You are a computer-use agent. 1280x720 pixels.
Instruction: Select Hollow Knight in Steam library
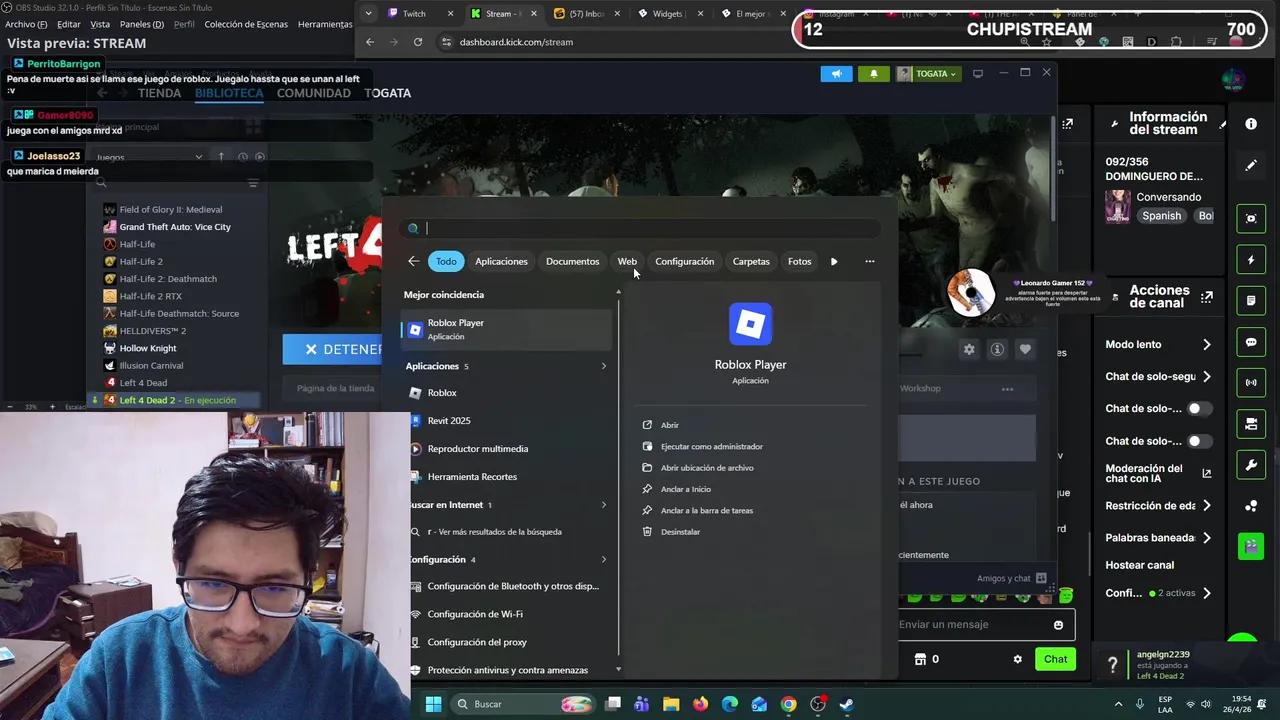point(147,348)
